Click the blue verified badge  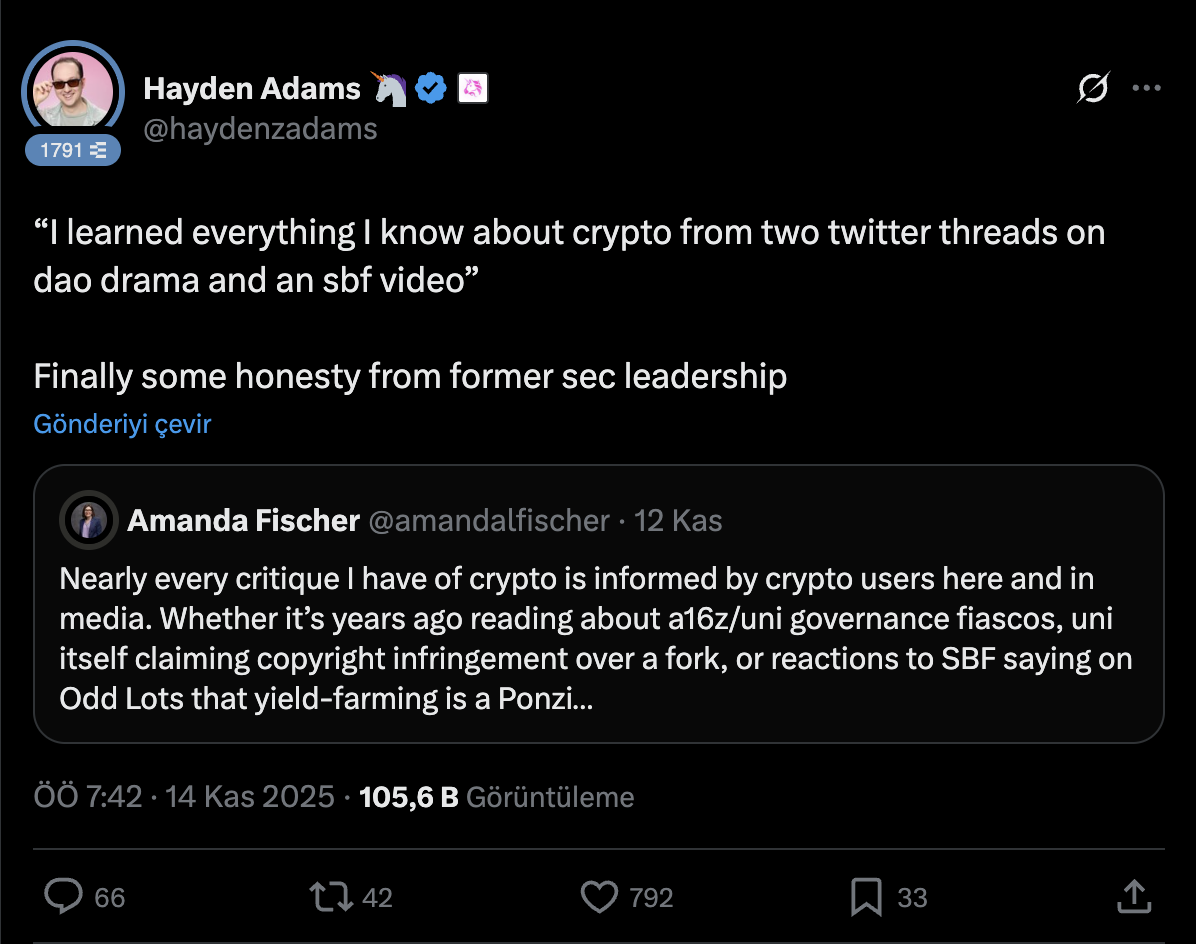point(431,89)
